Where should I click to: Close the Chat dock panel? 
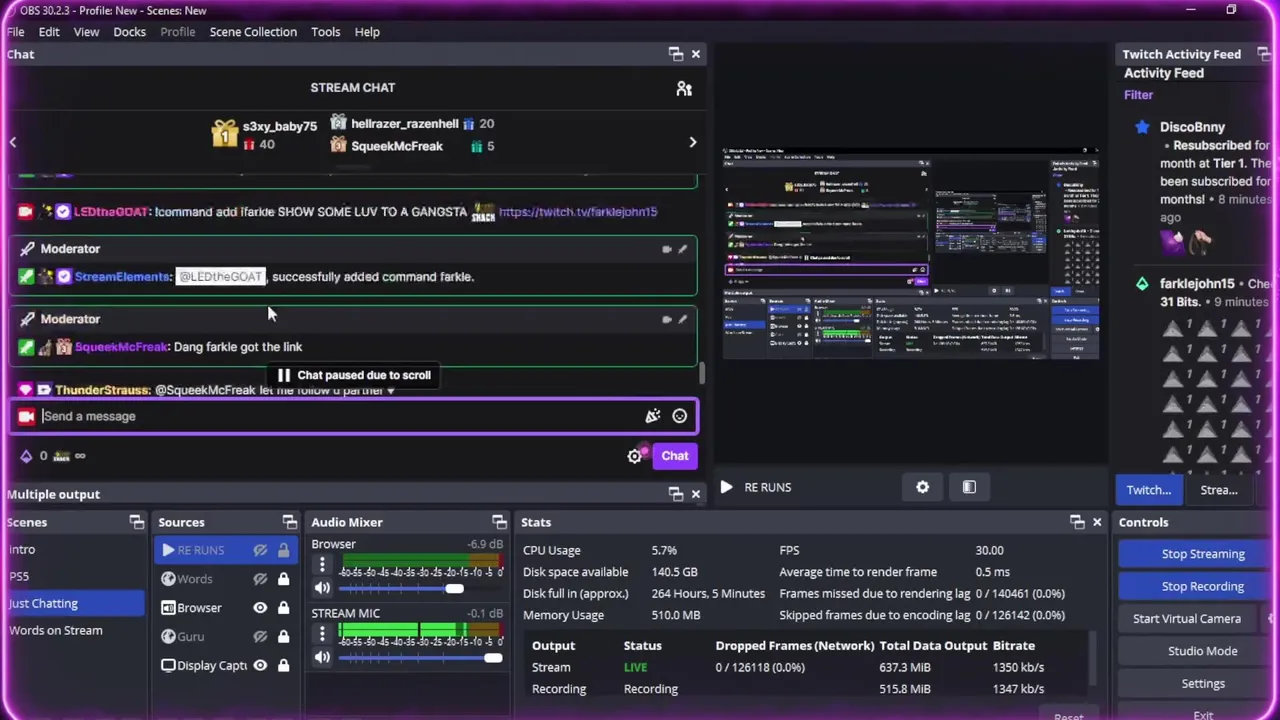tap(696, 54)
